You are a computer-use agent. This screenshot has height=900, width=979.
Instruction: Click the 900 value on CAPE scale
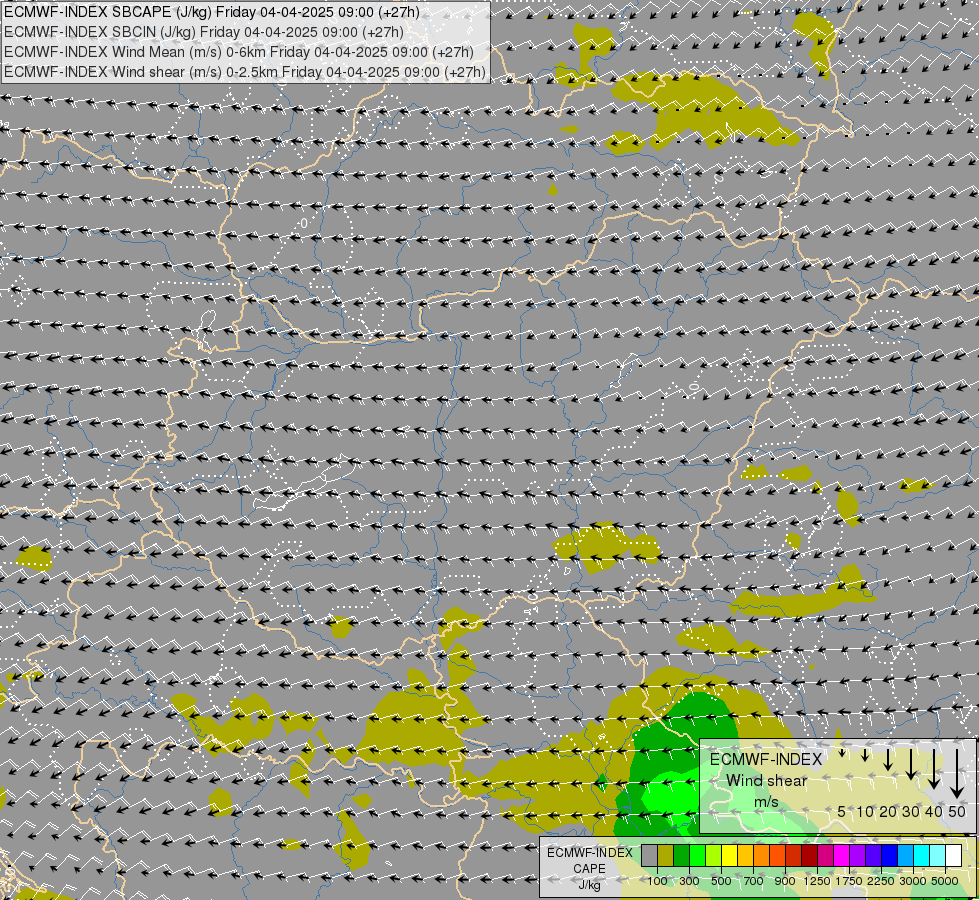785,881
